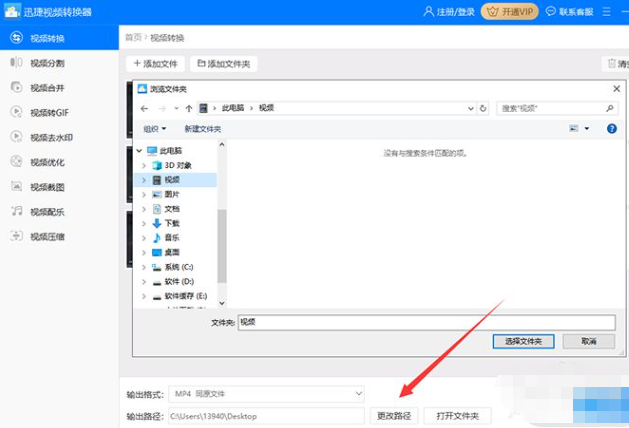Image resolution: width=629 pixels, height=428 pixels.
Task: Select the 视频截图 screenshot tool
Action: pos(46,186)
